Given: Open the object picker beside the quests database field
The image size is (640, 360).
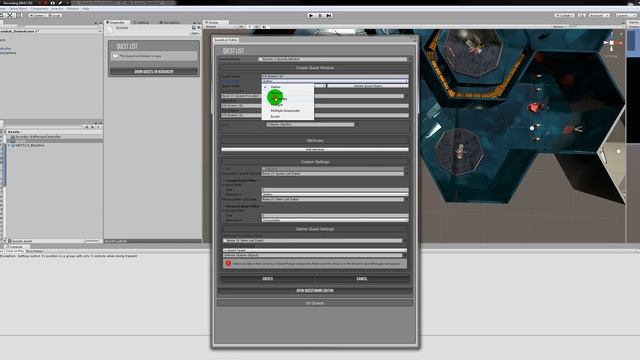Looking at the screenshot, I should tap(409, 59).
